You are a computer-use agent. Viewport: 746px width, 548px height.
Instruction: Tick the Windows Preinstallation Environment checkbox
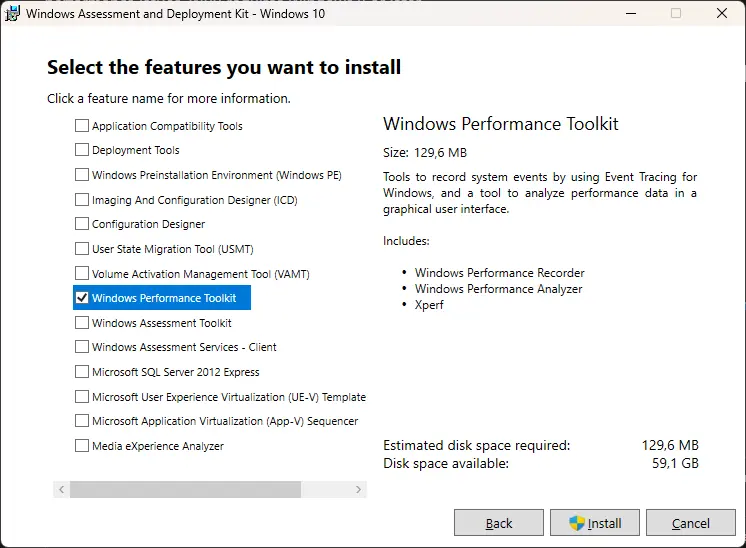coord(82,175)
